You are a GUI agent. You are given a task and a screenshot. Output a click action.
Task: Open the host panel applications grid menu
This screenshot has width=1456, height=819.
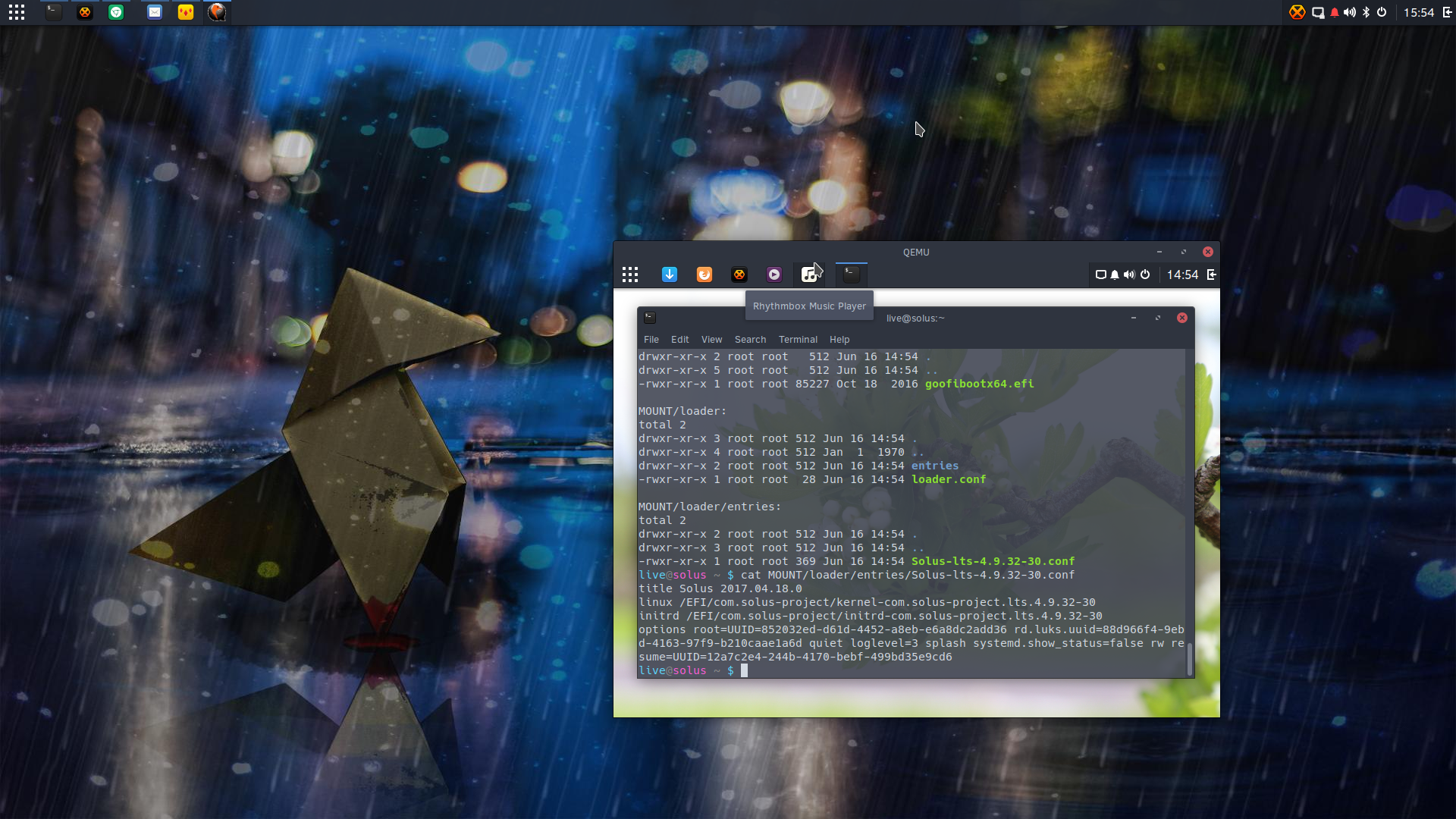(x=17, y=12)
